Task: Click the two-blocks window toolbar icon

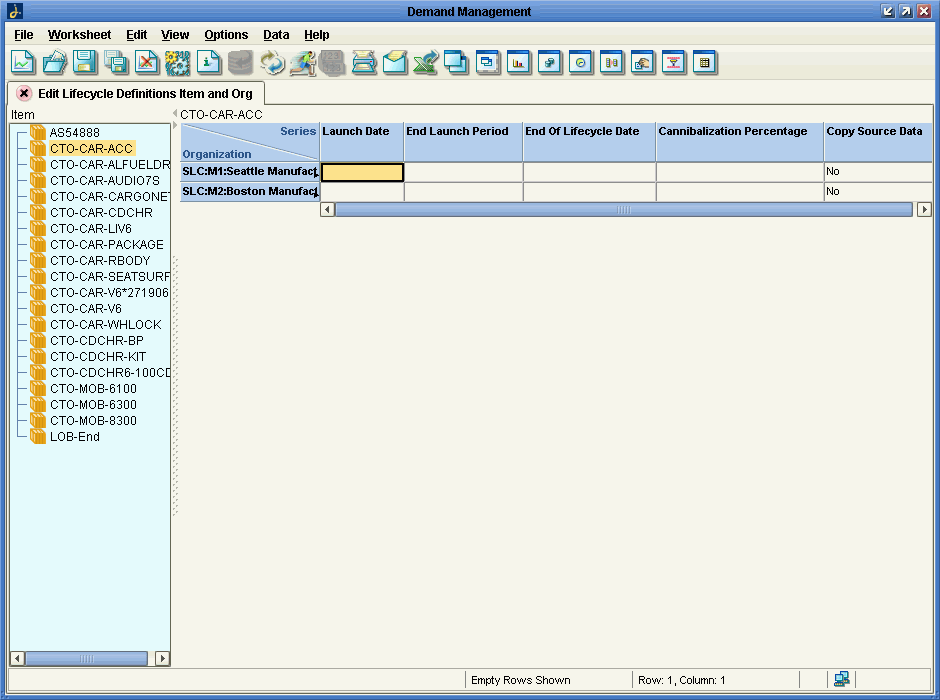Action: pos(550,62)
